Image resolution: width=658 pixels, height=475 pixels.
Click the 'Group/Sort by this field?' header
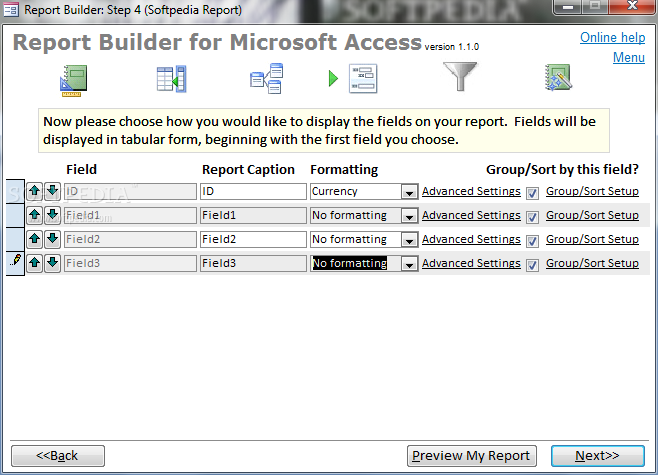[x=562, y=170]
